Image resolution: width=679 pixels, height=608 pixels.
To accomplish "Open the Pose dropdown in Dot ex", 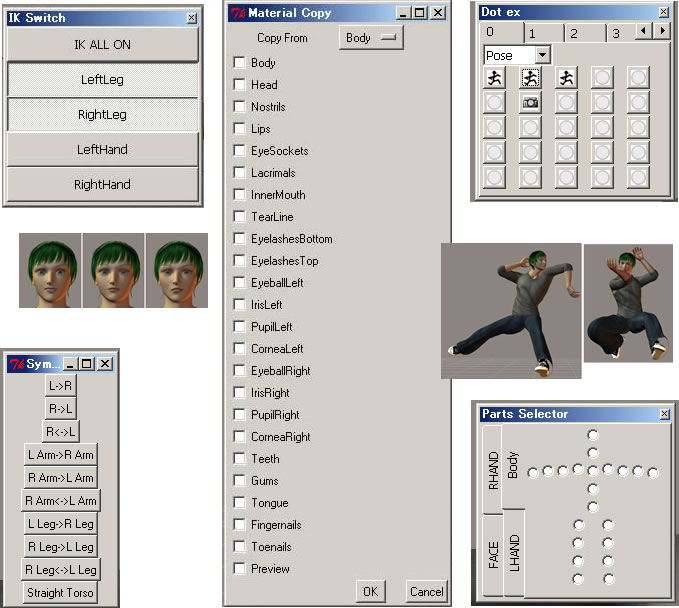I will click(542, 55).
